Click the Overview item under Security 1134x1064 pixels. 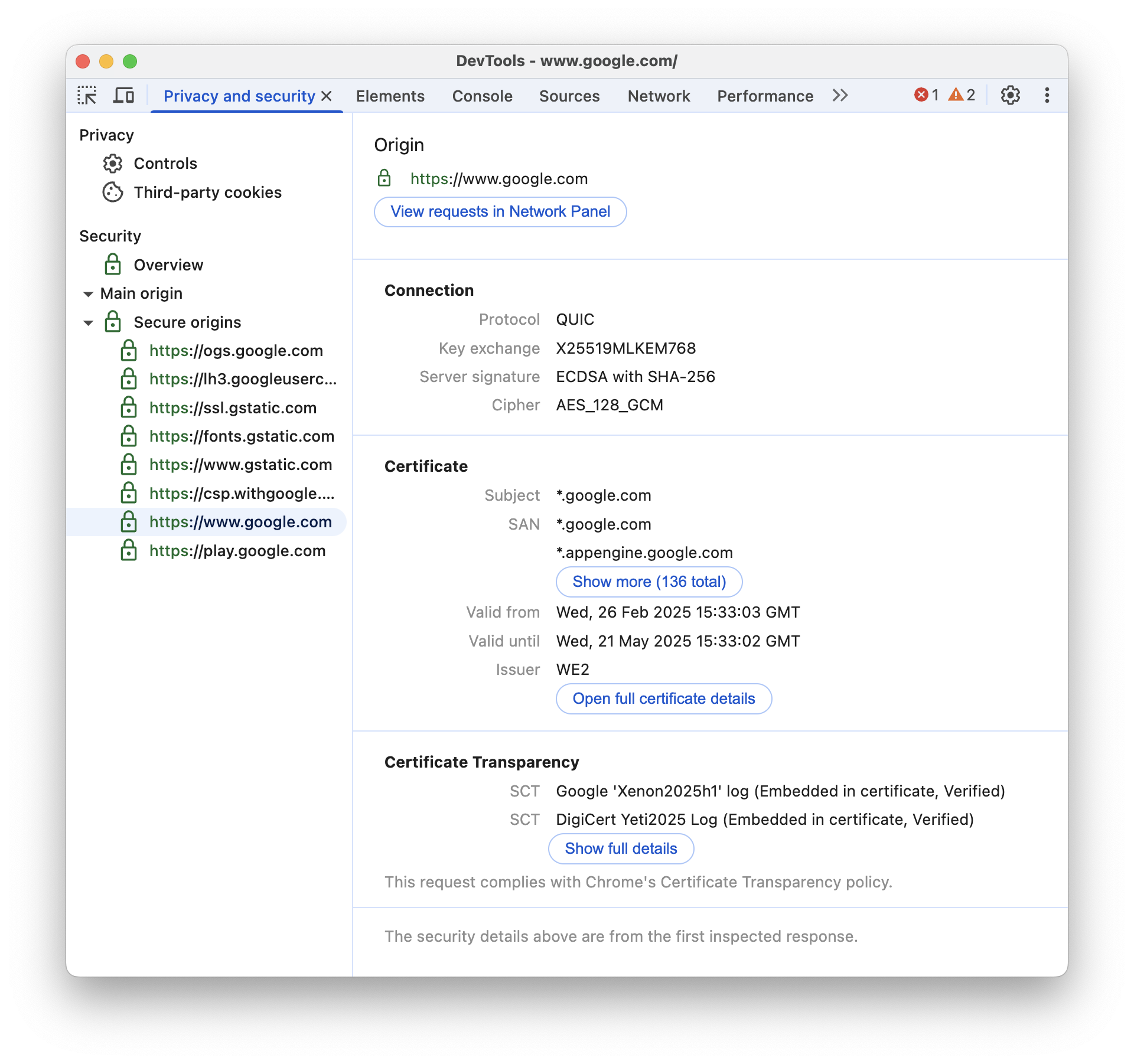[168, 264]
